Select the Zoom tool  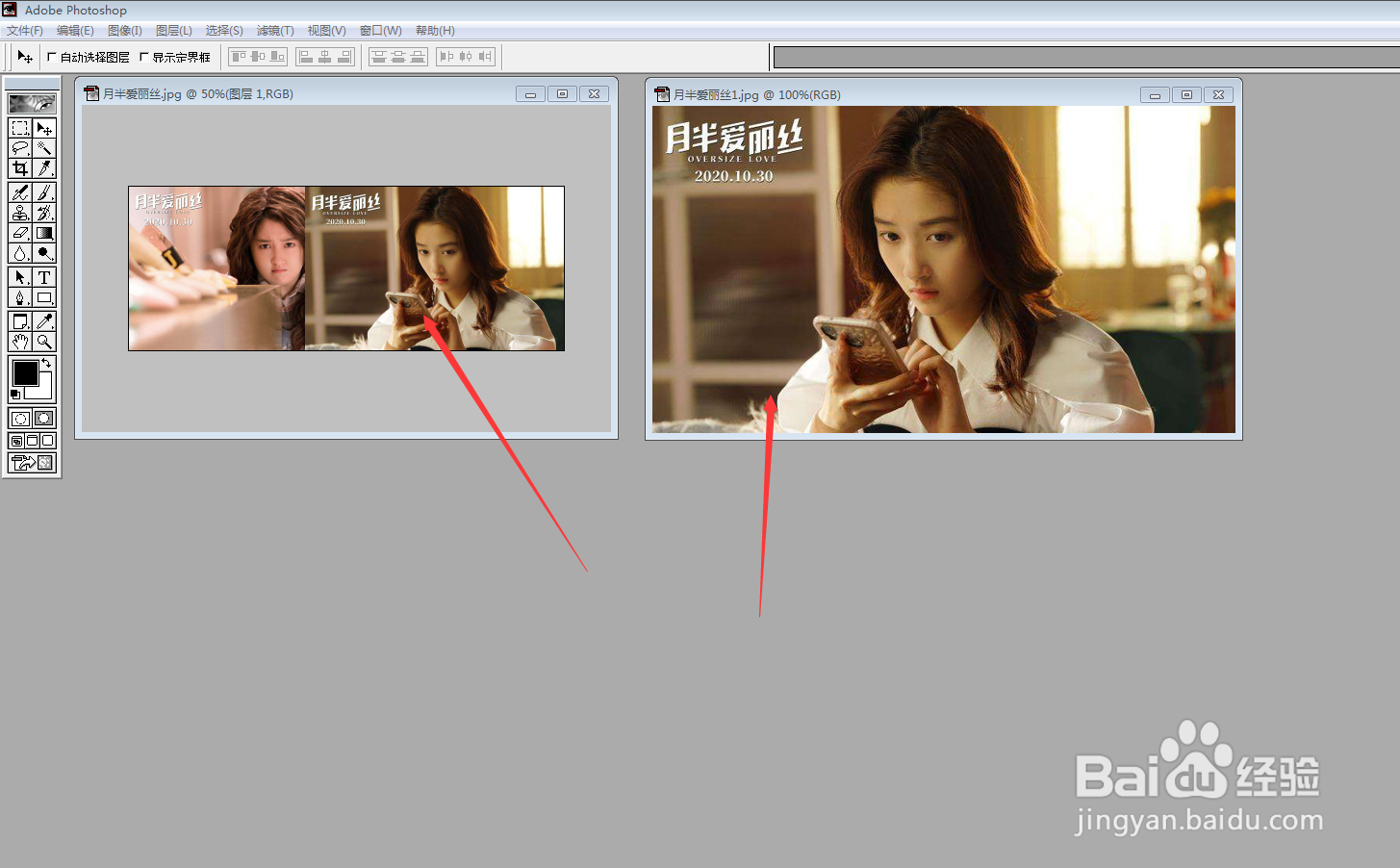pos(44,342)
